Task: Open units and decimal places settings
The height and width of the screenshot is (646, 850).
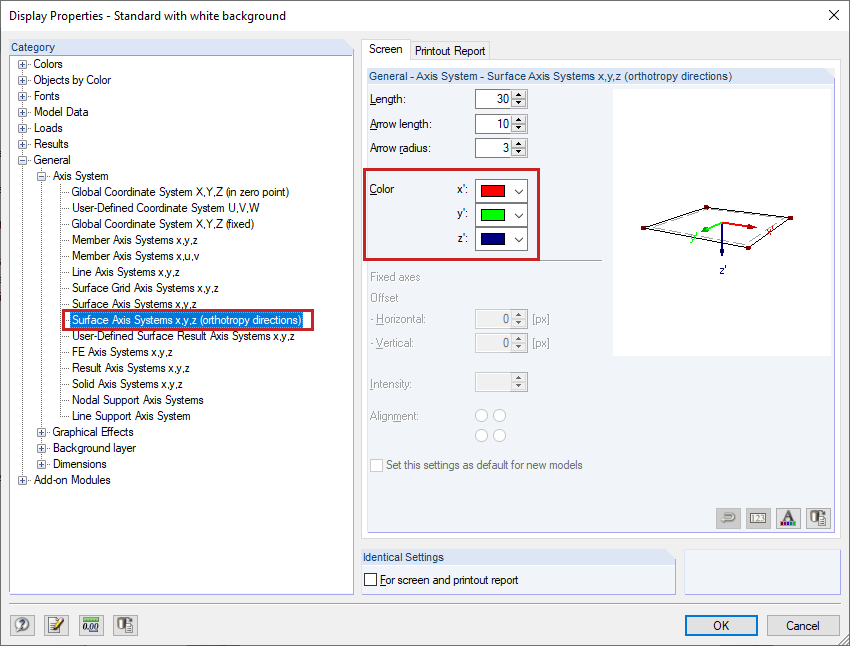Action: click(90, 624)
